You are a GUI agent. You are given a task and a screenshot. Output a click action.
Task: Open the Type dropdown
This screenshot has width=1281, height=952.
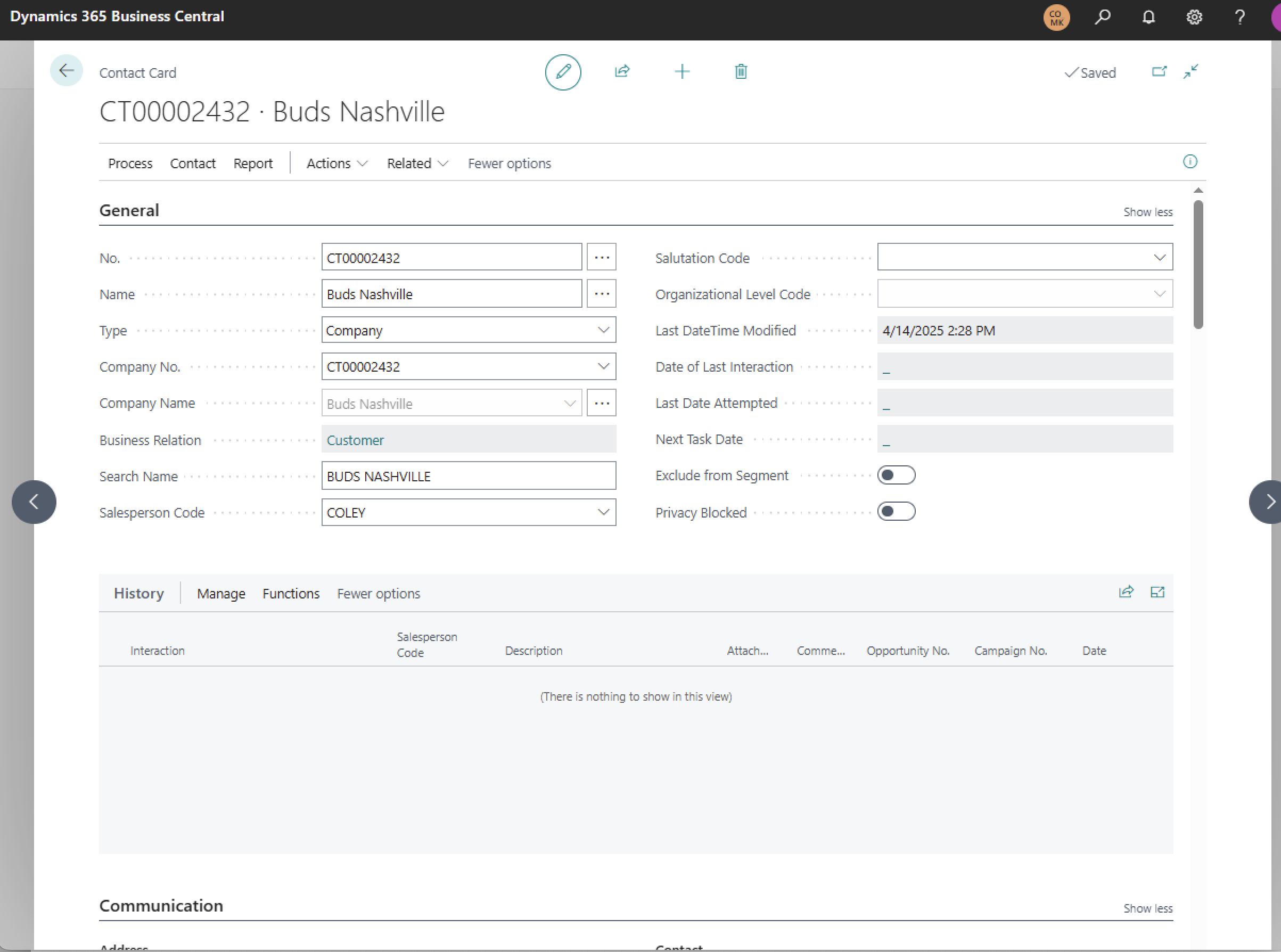[603, 330]
